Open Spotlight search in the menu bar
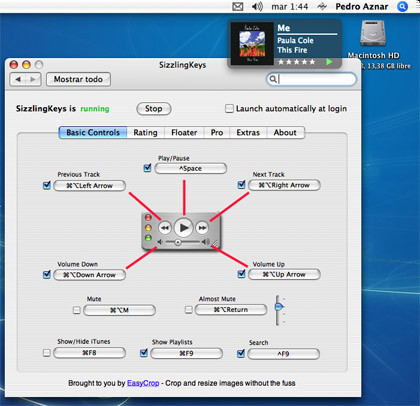The width and height of the screenshot is (420, 406). [402, 6]
